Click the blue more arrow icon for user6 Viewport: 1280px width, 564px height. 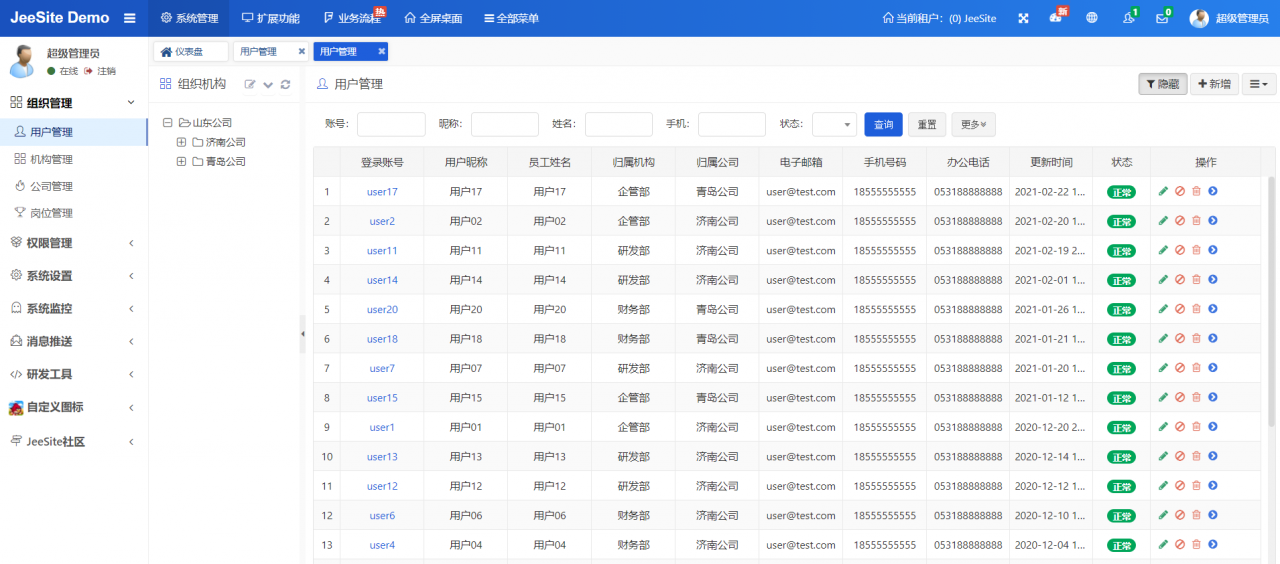click(1212, 515)
